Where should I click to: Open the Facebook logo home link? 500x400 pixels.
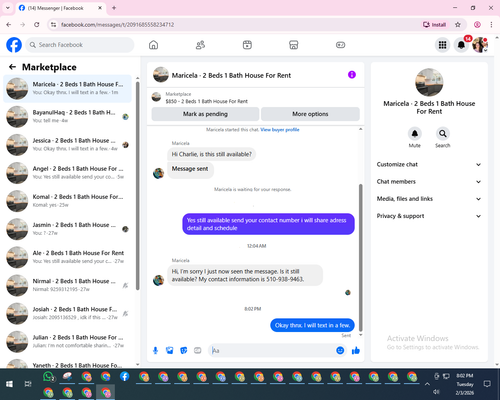point(14,45)
